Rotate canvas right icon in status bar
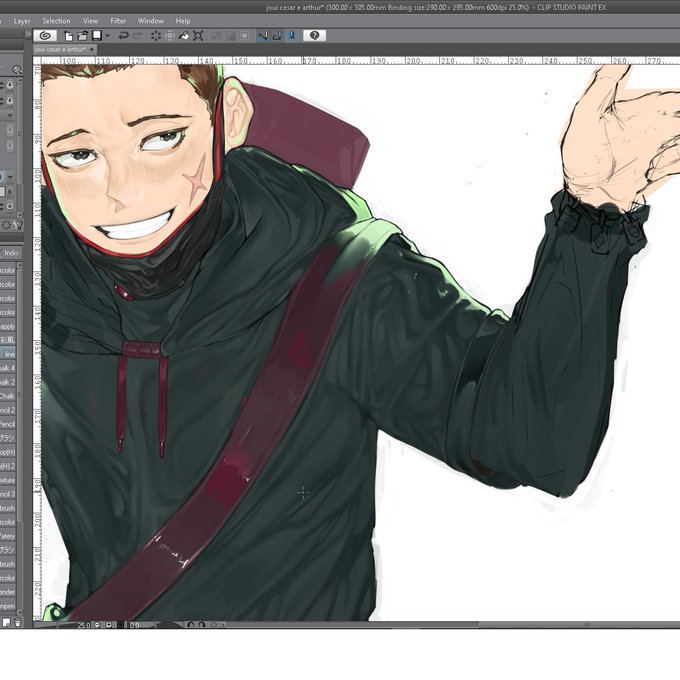 click(201, 625)
